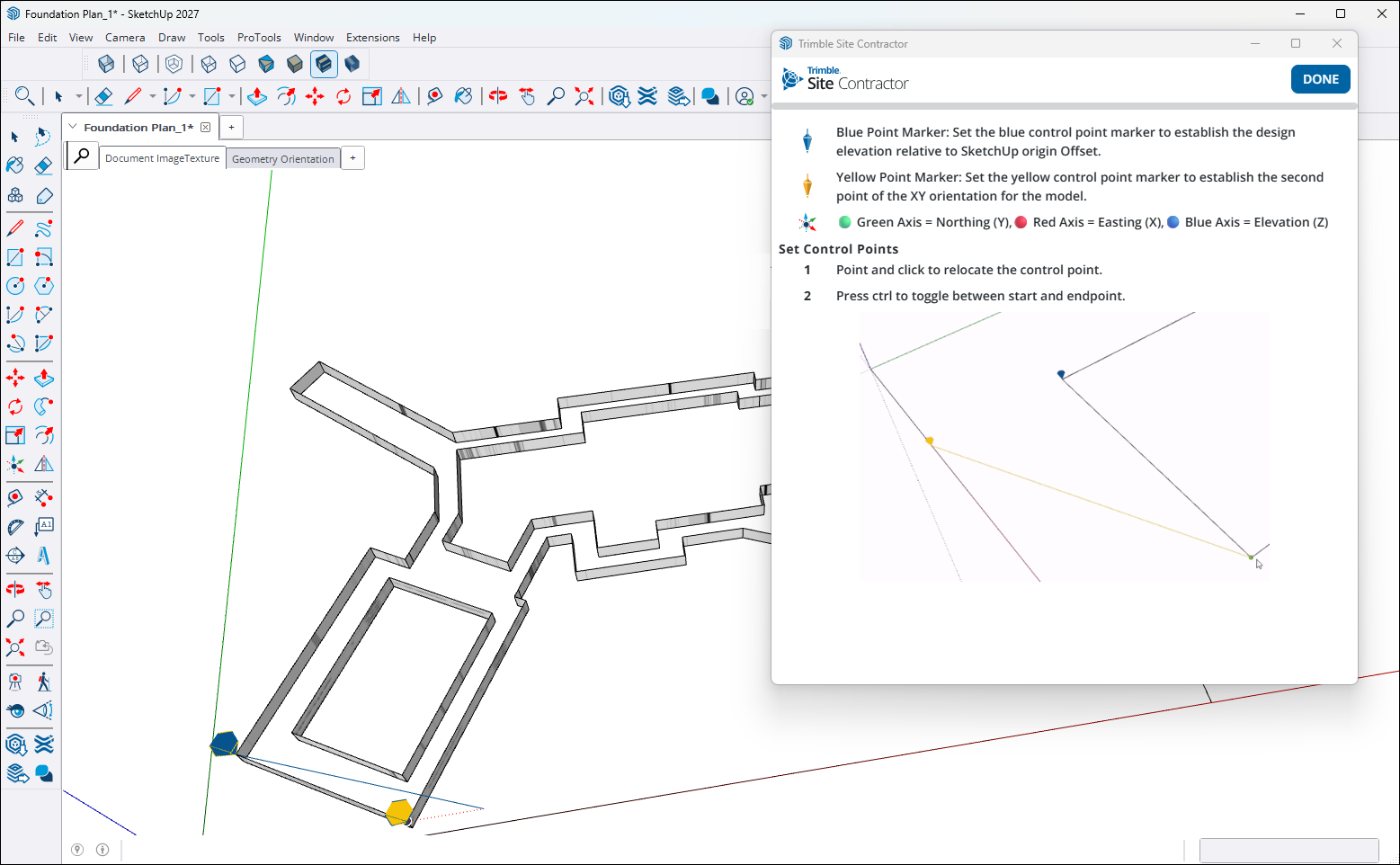The height and width of the screenshot is (865, 1400).
Task: Select Paint Bucket in the left toolbar
Action: 15,165
